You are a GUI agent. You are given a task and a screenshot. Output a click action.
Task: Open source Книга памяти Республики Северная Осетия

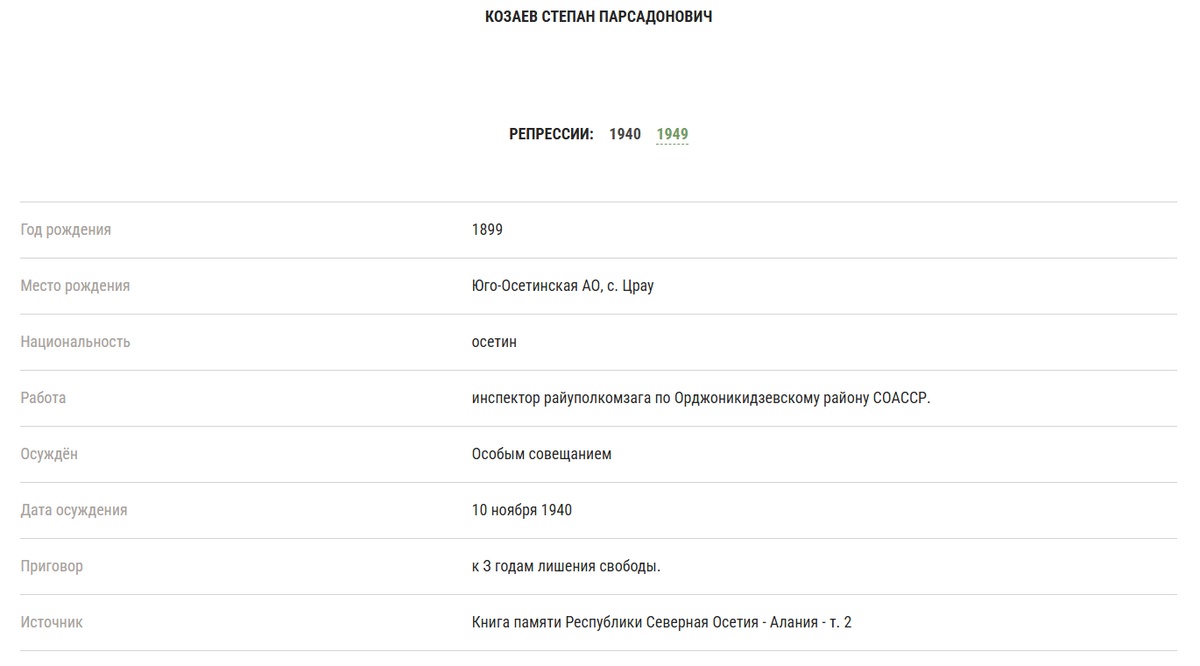(x=661, y=622)
